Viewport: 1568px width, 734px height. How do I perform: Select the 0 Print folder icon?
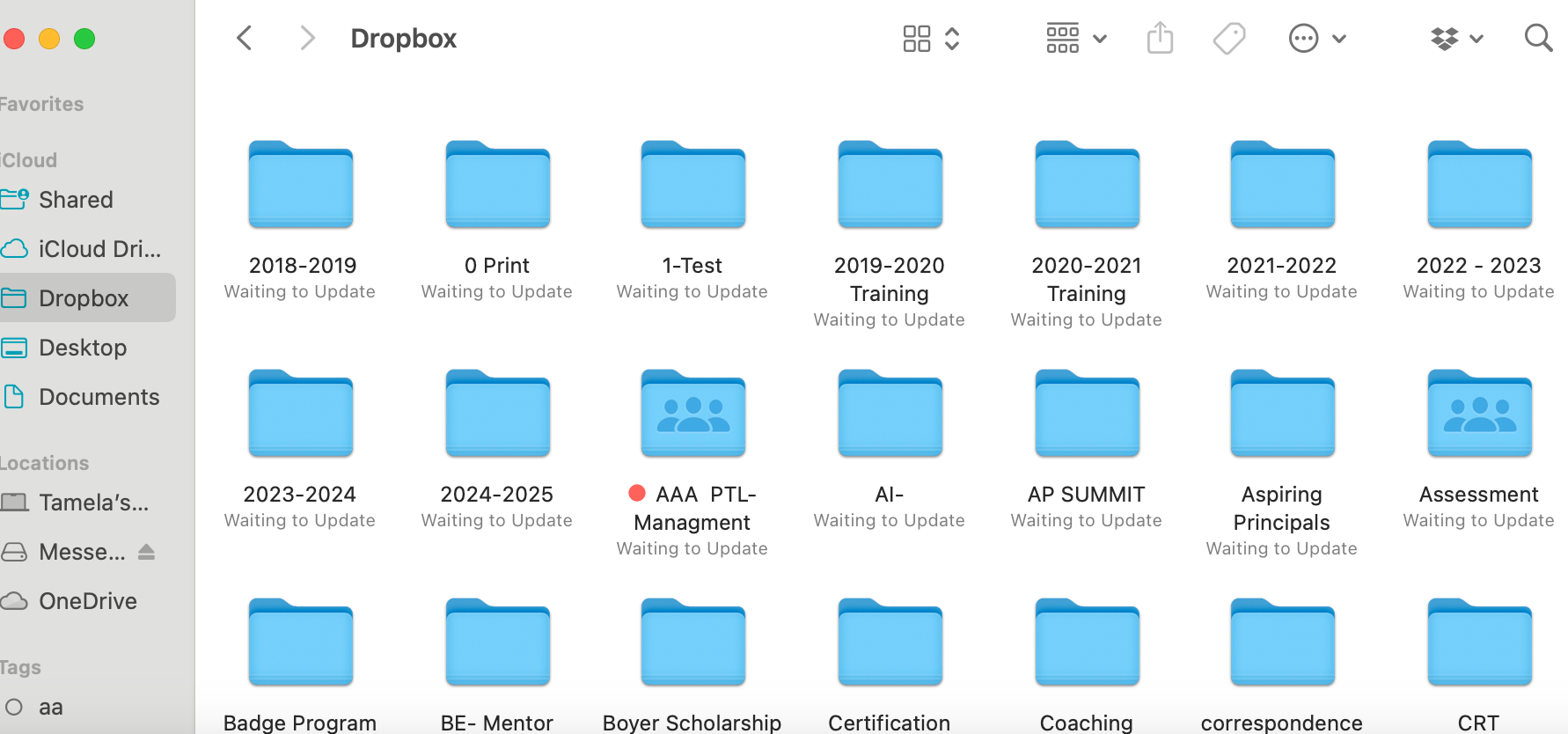tap(498, 185)
